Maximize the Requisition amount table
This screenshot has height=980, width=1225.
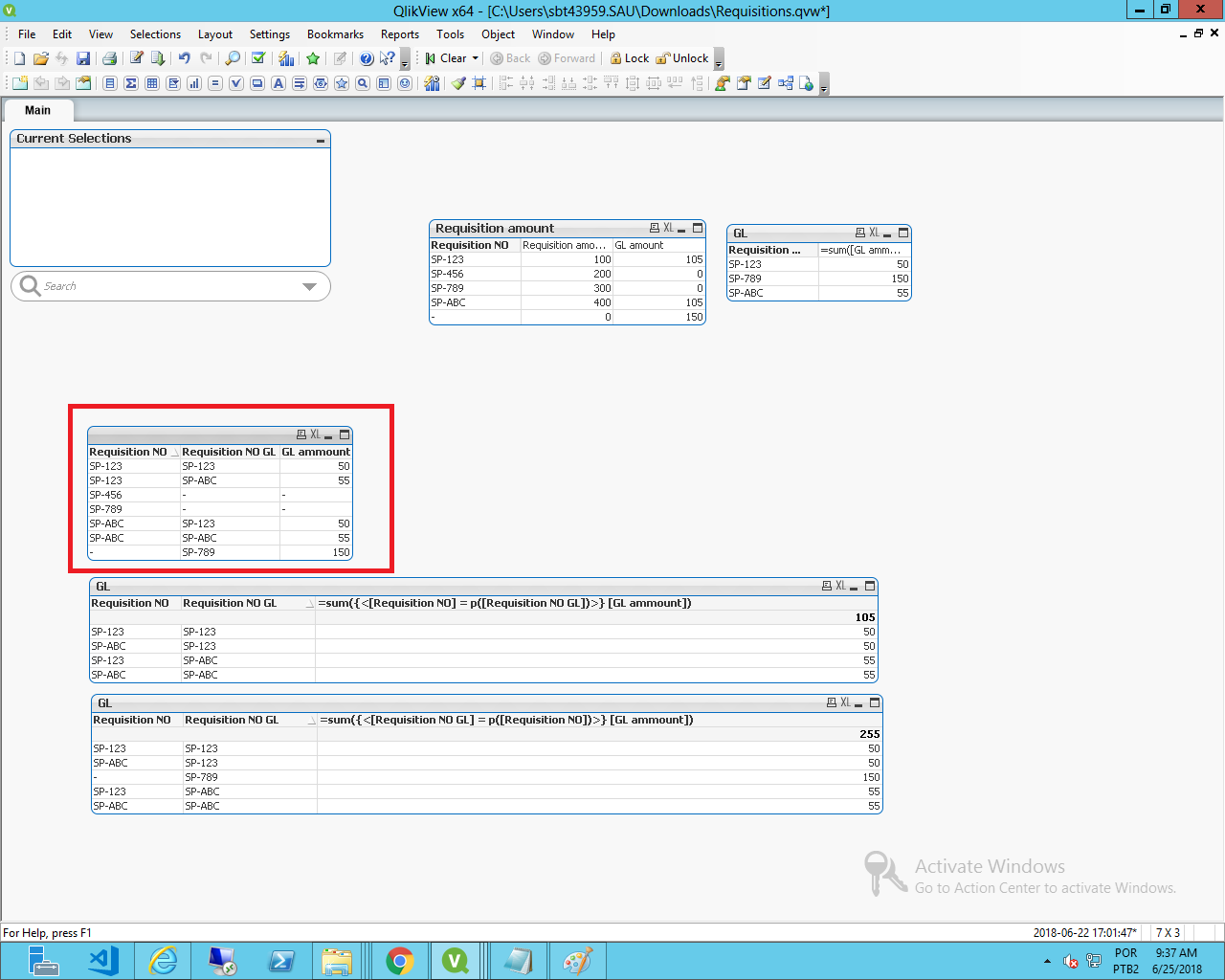698,228
